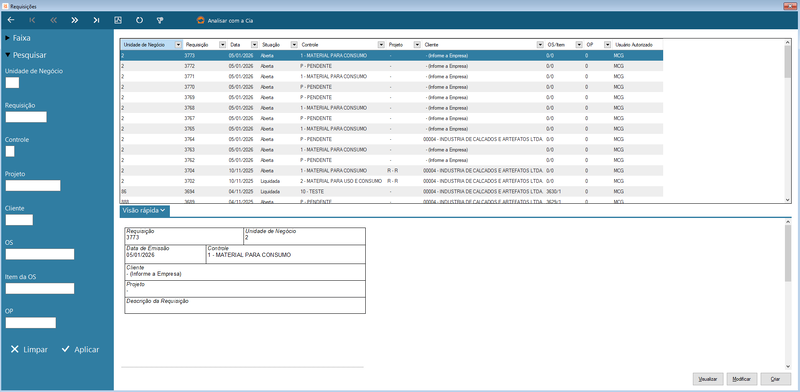Open the Situação column filter dropdown

(x=294, y=44)
